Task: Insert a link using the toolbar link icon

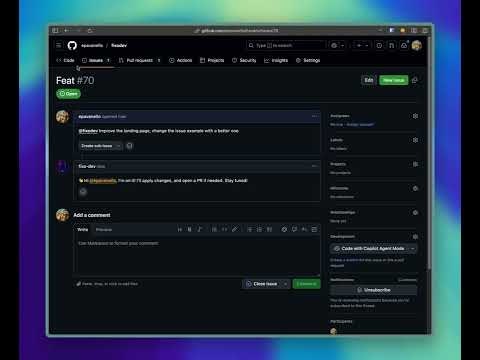Action: coord(235,229)
